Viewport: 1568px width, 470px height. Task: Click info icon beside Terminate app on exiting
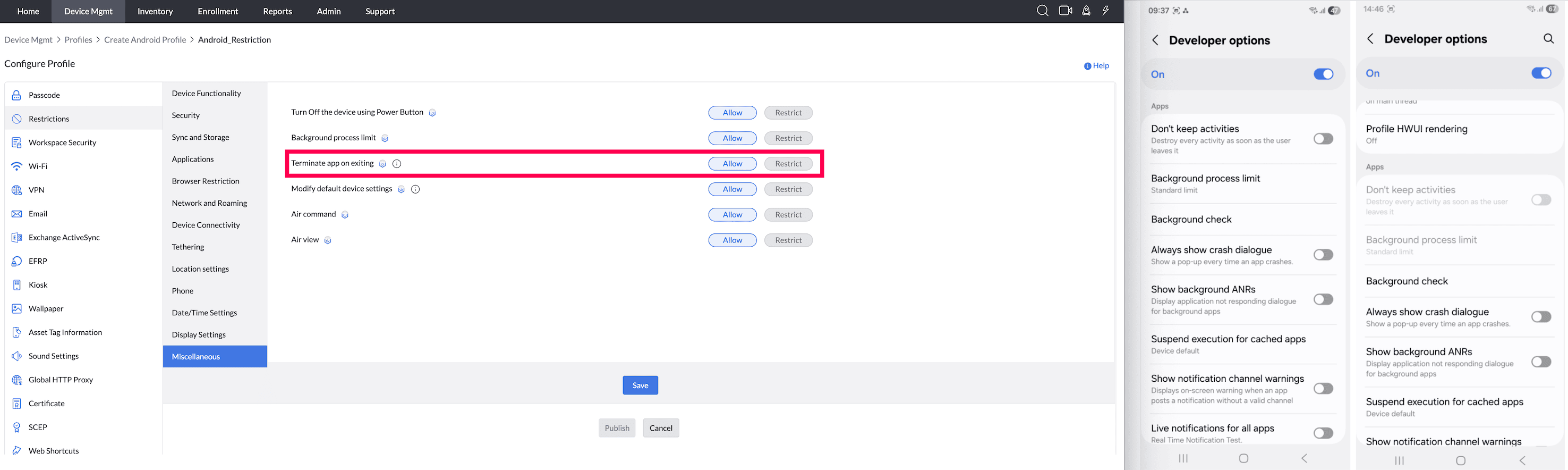(397, 163)
